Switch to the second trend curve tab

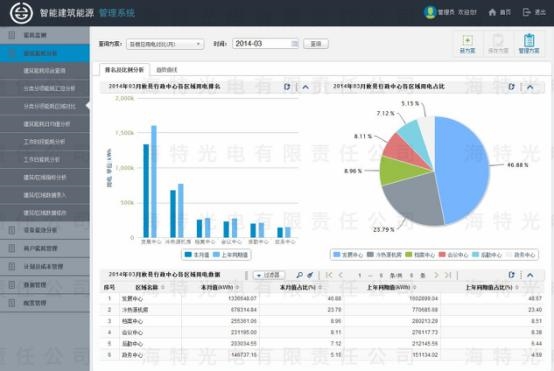coord(166,70)
